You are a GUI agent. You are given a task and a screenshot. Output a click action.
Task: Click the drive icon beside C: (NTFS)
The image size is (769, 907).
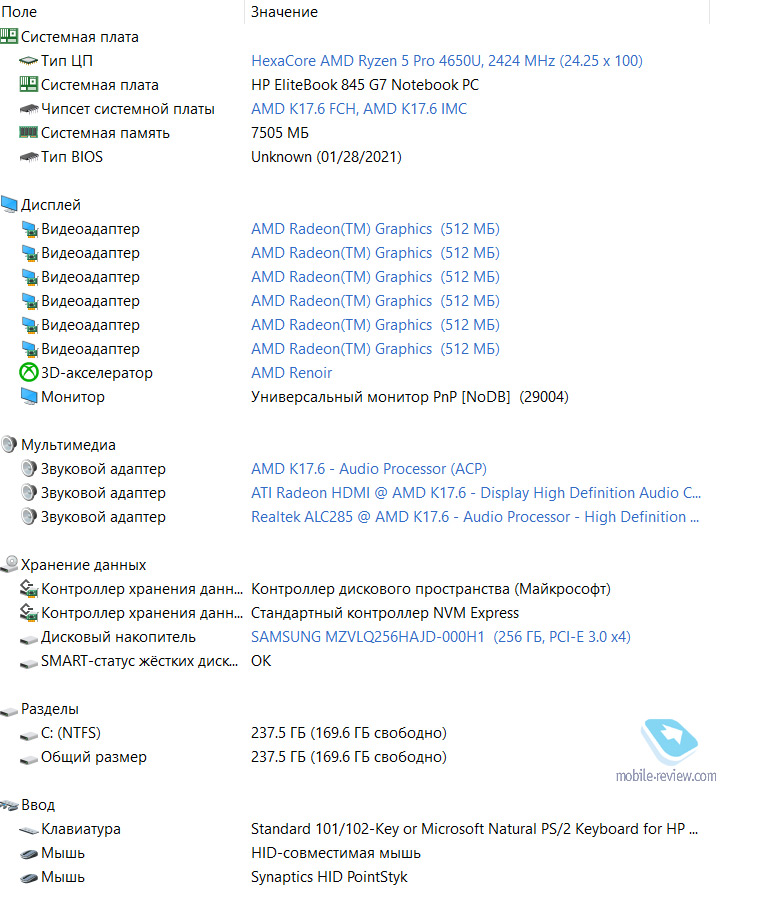(x=29, y=736)
